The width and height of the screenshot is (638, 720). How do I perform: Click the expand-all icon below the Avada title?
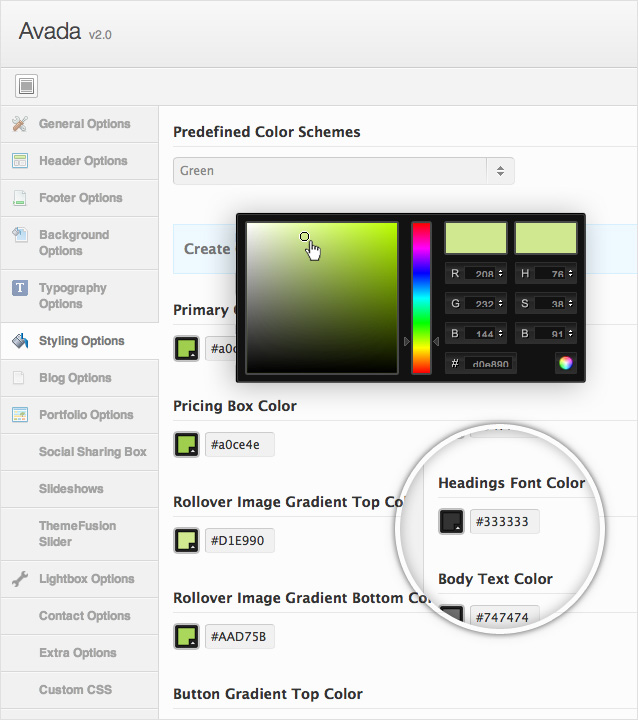[x=26, y=86]
